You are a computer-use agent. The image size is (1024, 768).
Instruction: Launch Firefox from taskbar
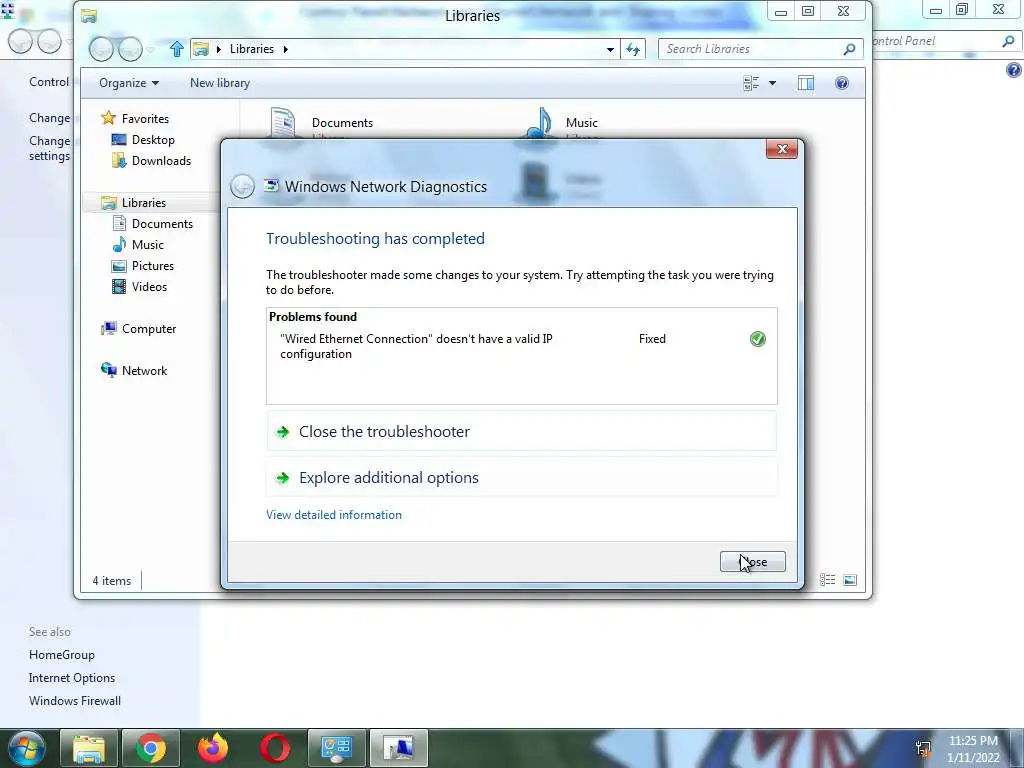[x=213, y=748]
